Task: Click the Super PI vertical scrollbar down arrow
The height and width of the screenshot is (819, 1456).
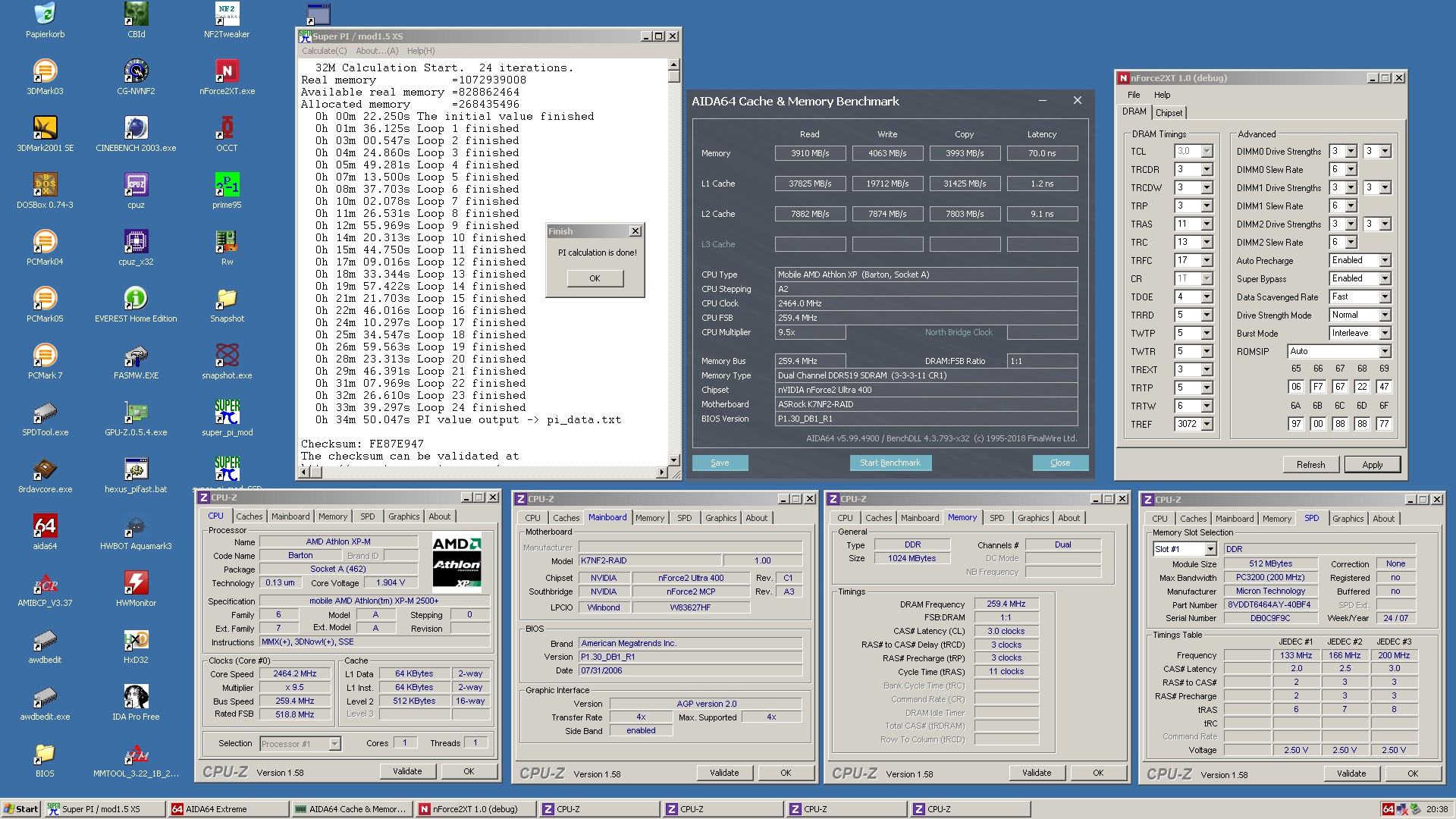Action: [673, 460]
